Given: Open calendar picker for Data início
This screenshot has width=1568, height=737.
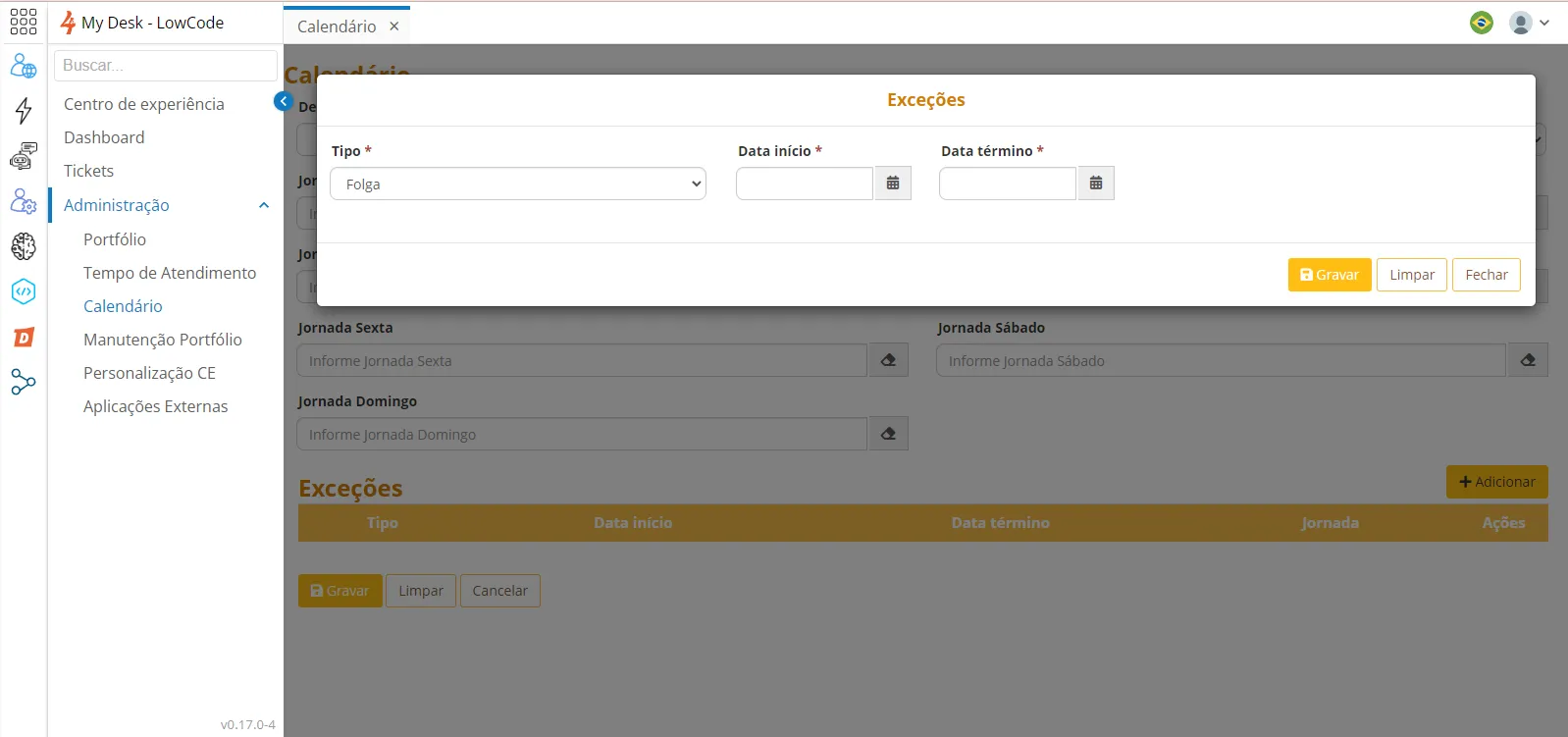Looking at the screenshot, I should tap(893, 184).
